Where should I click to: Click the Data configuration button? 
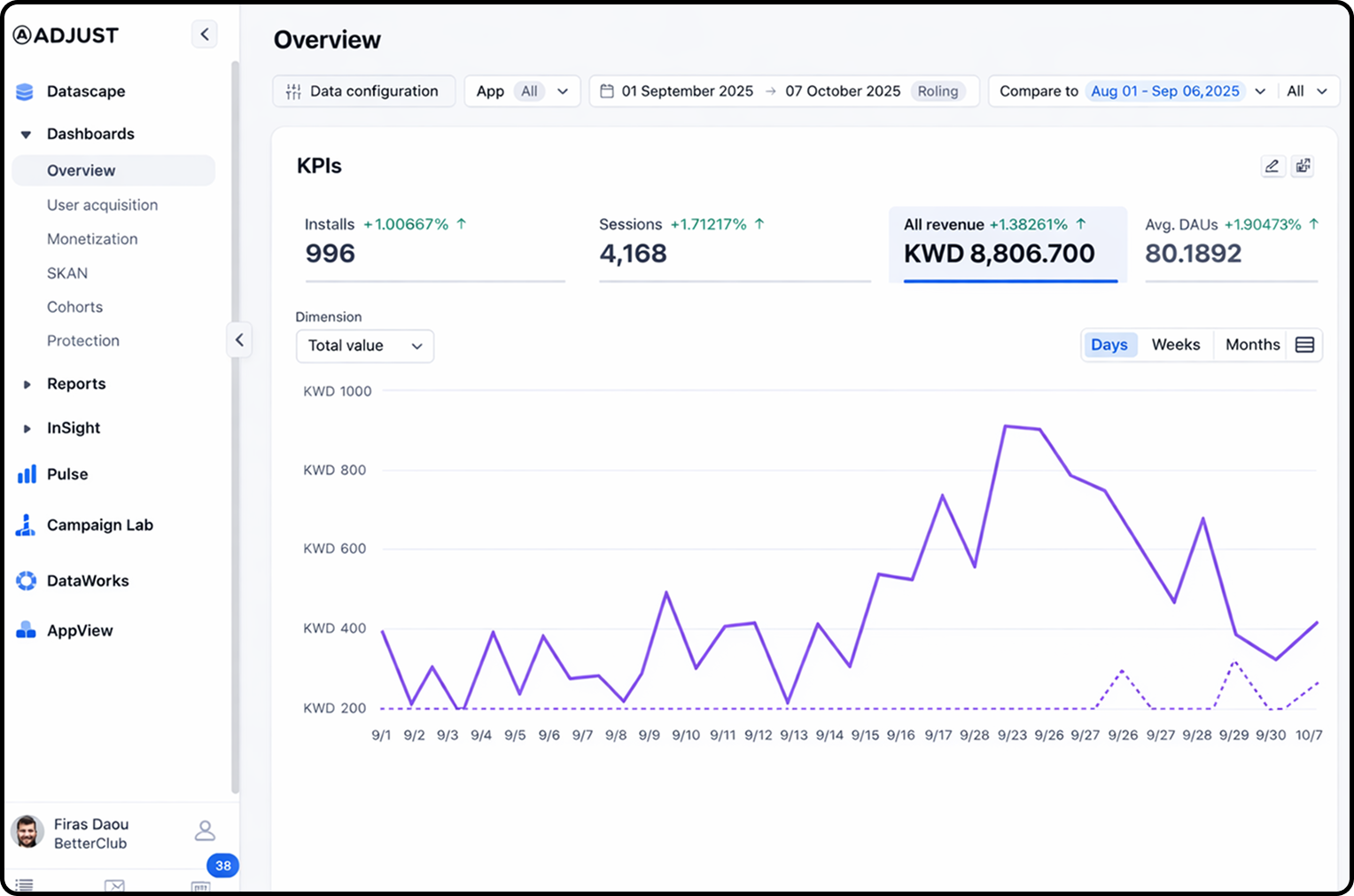pyautogui.click(x=363, y=91)
